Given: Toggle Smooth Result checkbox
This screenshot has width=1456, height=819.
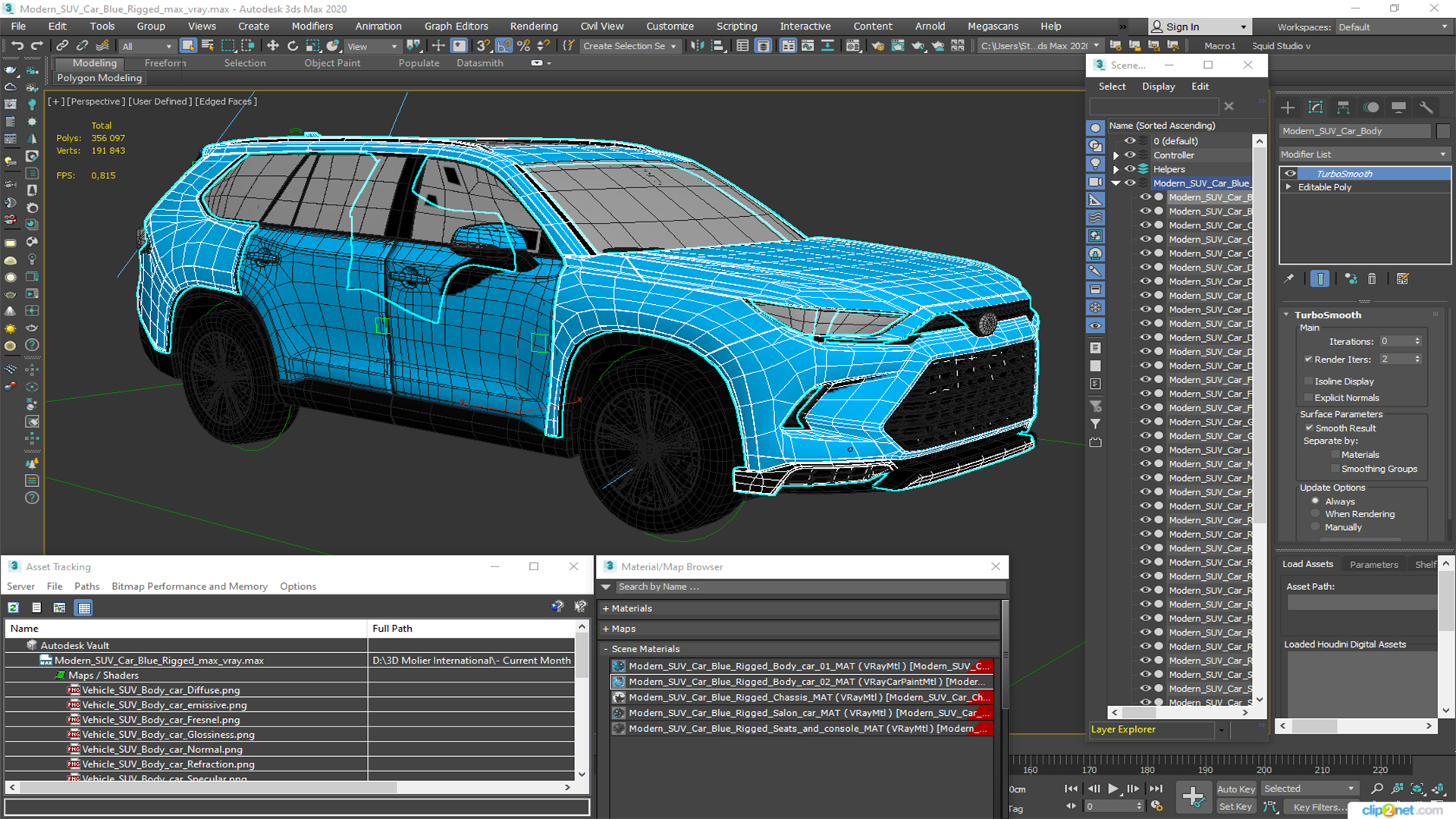Looking at the screenshot, I should (1309, 428).
